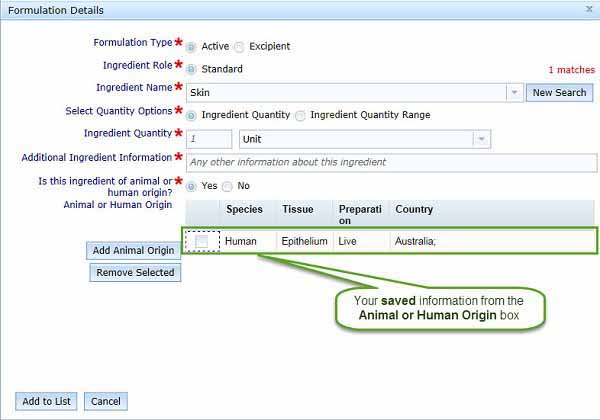Choose the Standard ingredient role
Image resolution: width=600 pixels, height=420 pixels.
192,69
